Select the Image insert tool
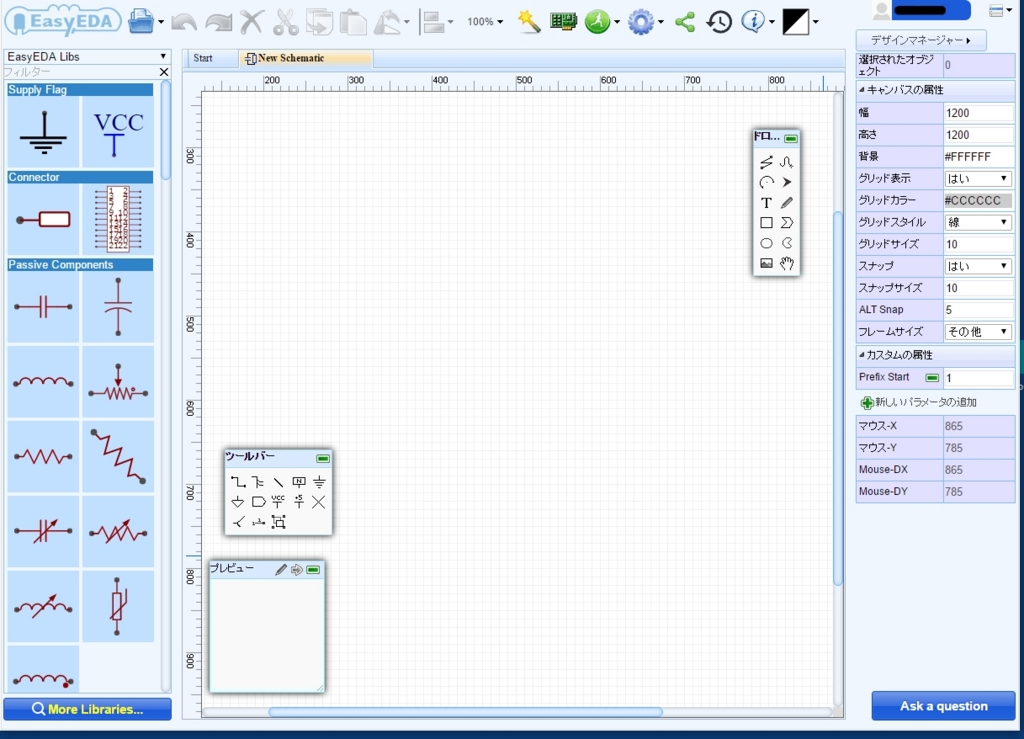The image size is (1024, 739). [x=766, y=263]
